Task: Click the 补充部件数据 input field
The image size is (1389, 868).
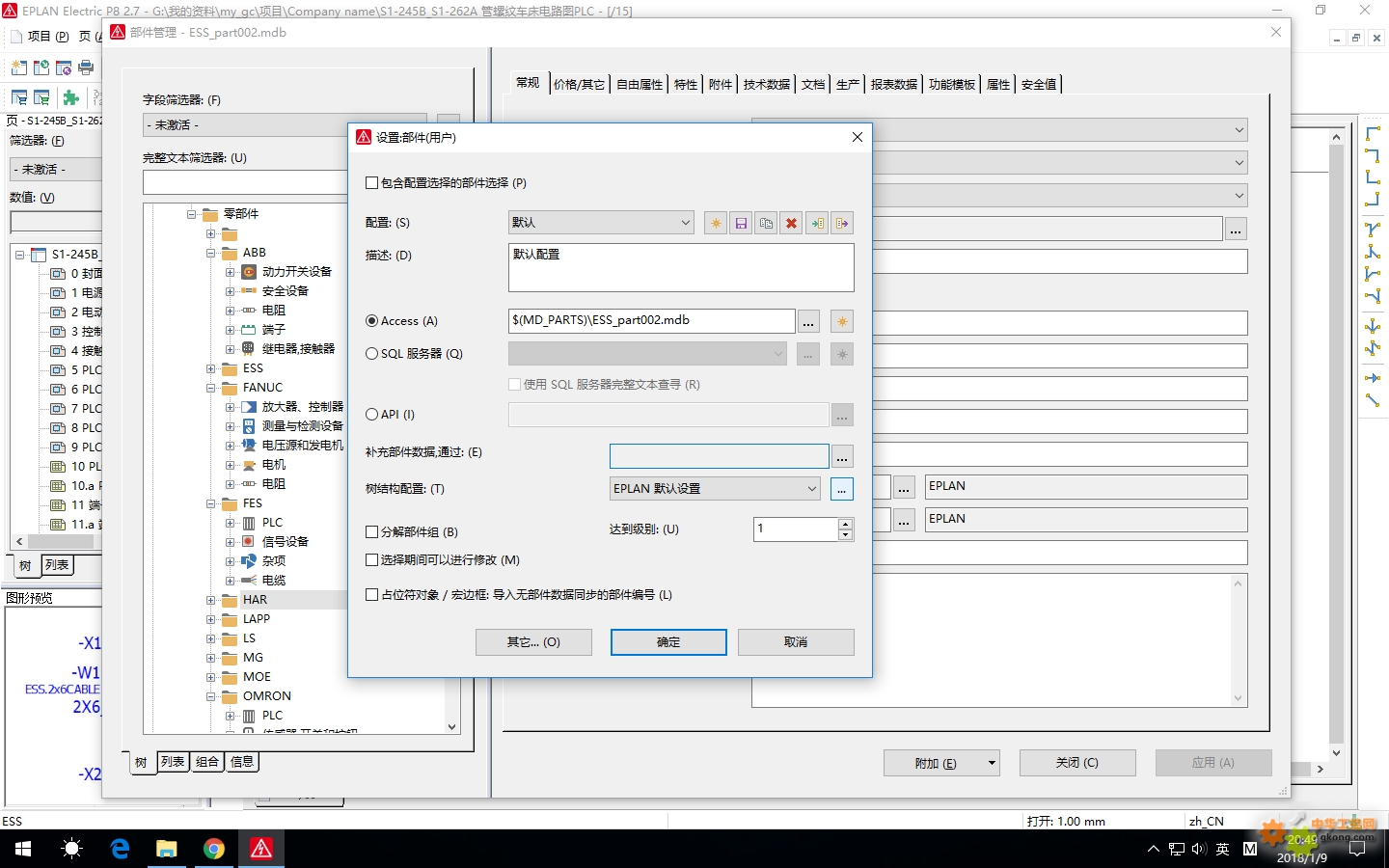Action: [719, 456]
